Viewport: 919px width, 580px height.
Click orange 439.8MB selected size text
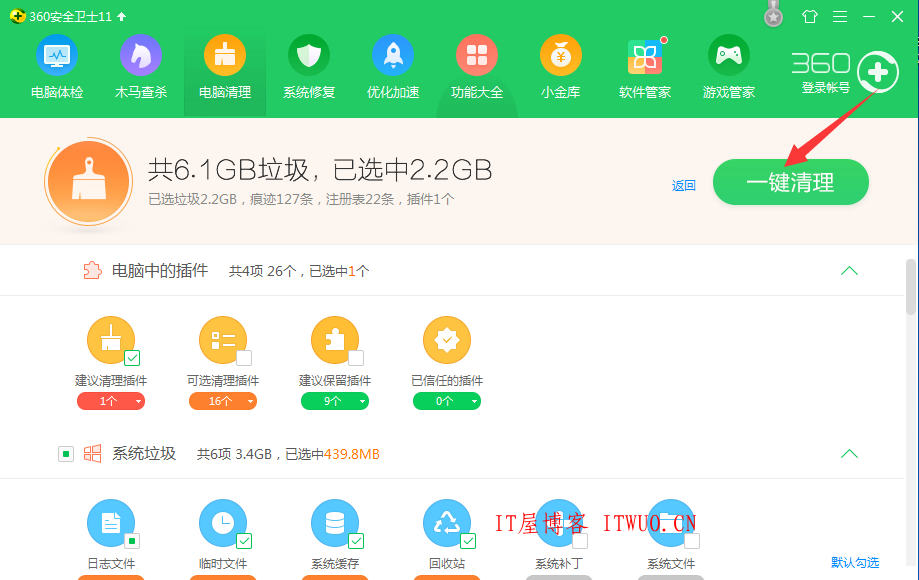[352, 454]
